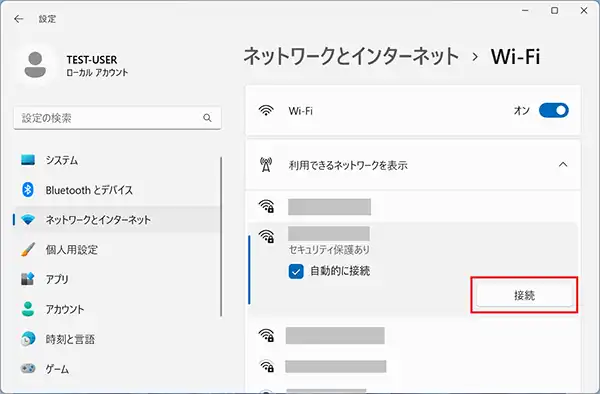The image size is (600, 394).
Task: Open ゲーム settings page
Action: (117, 369)
